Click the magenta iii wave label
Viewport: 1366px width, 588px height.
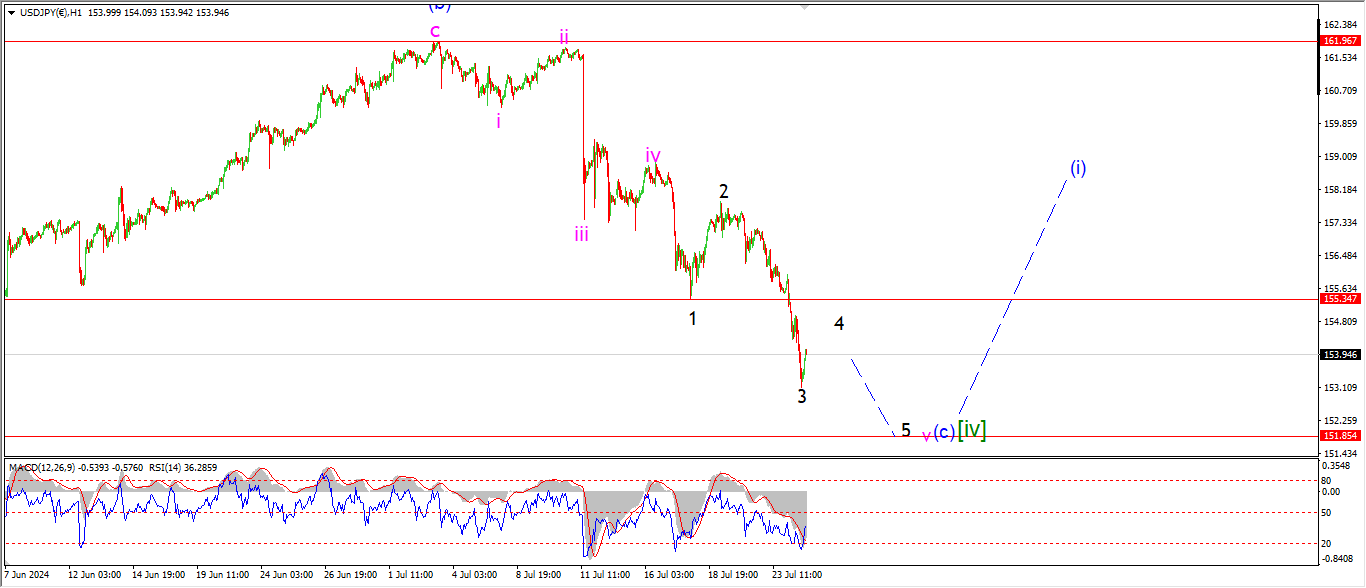click(581, 234)
